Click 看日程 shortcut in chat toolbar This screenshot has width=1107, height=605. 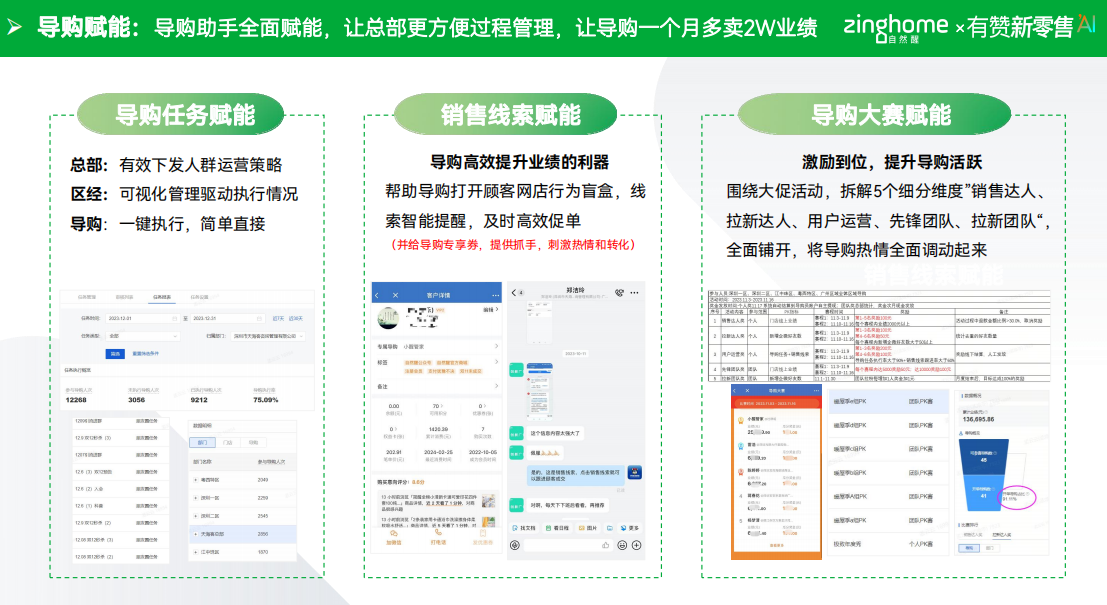pos(557,528)
